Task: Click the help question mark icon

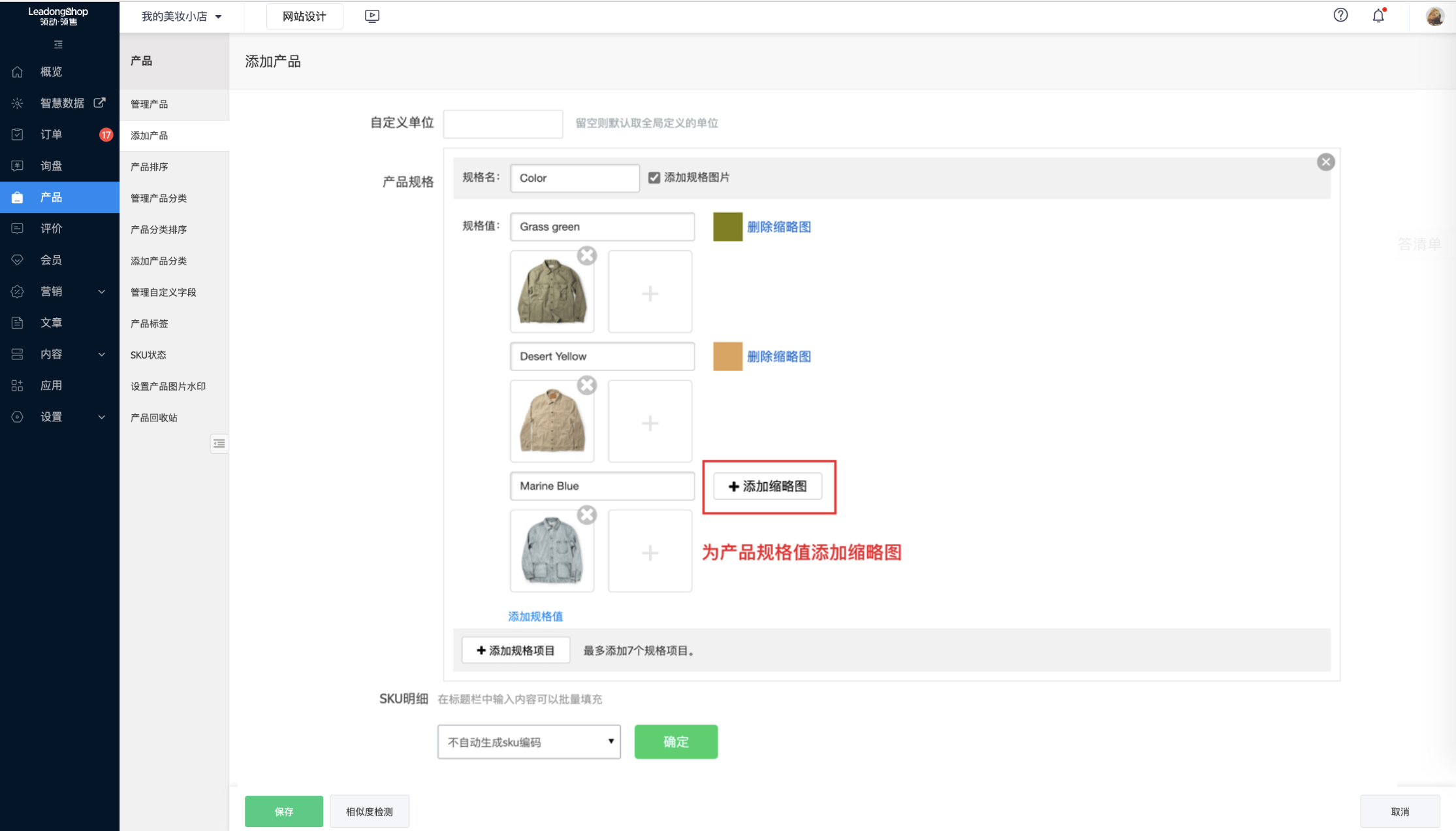Action: [x=1340, y=16]
